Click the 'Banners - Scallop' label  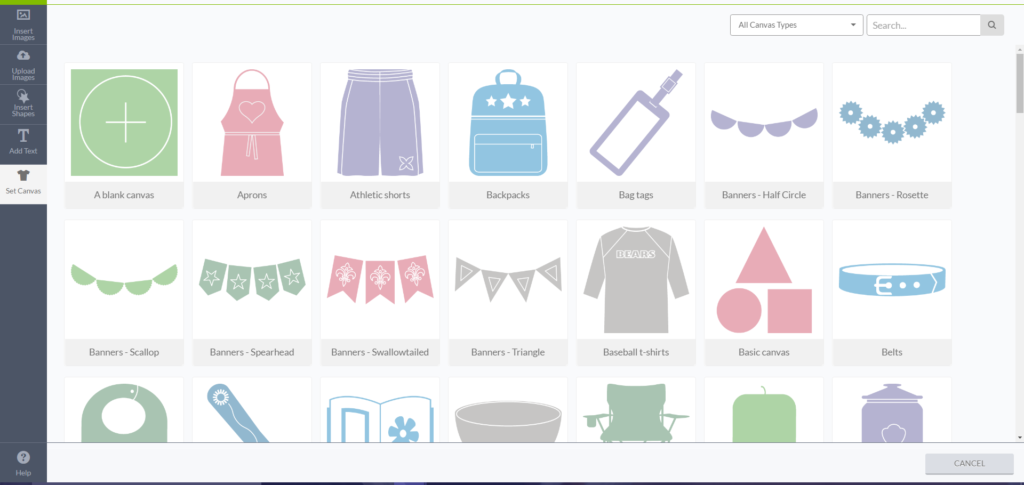[124, 352]
